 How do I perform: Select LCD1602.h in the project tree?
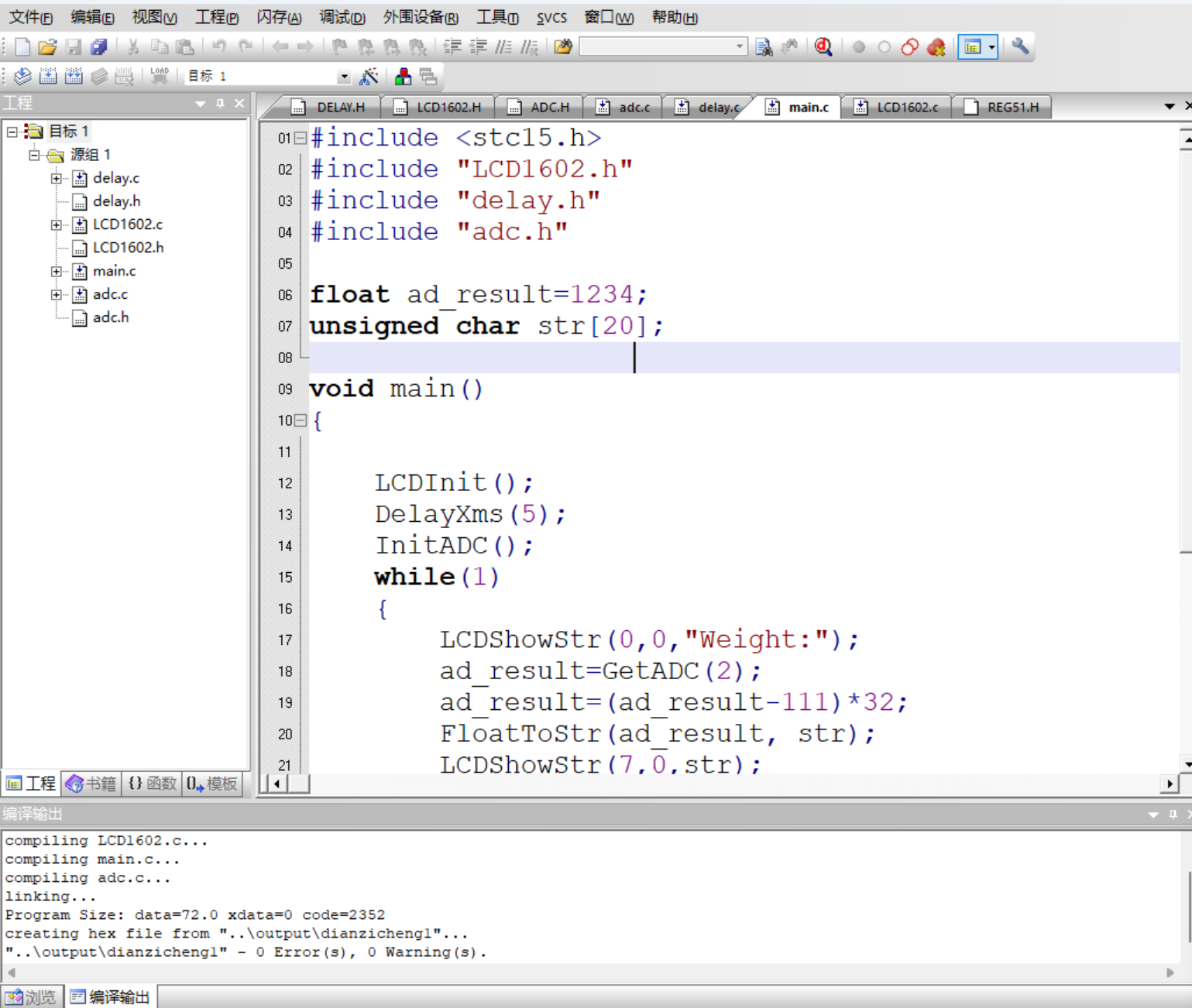pyautogui.click(x=129, y=248)
